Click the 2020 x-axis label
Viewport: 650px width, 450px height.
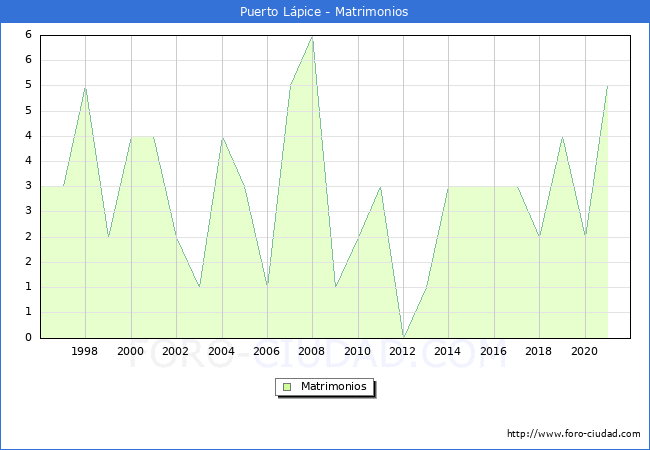click(x=585, y=351)
